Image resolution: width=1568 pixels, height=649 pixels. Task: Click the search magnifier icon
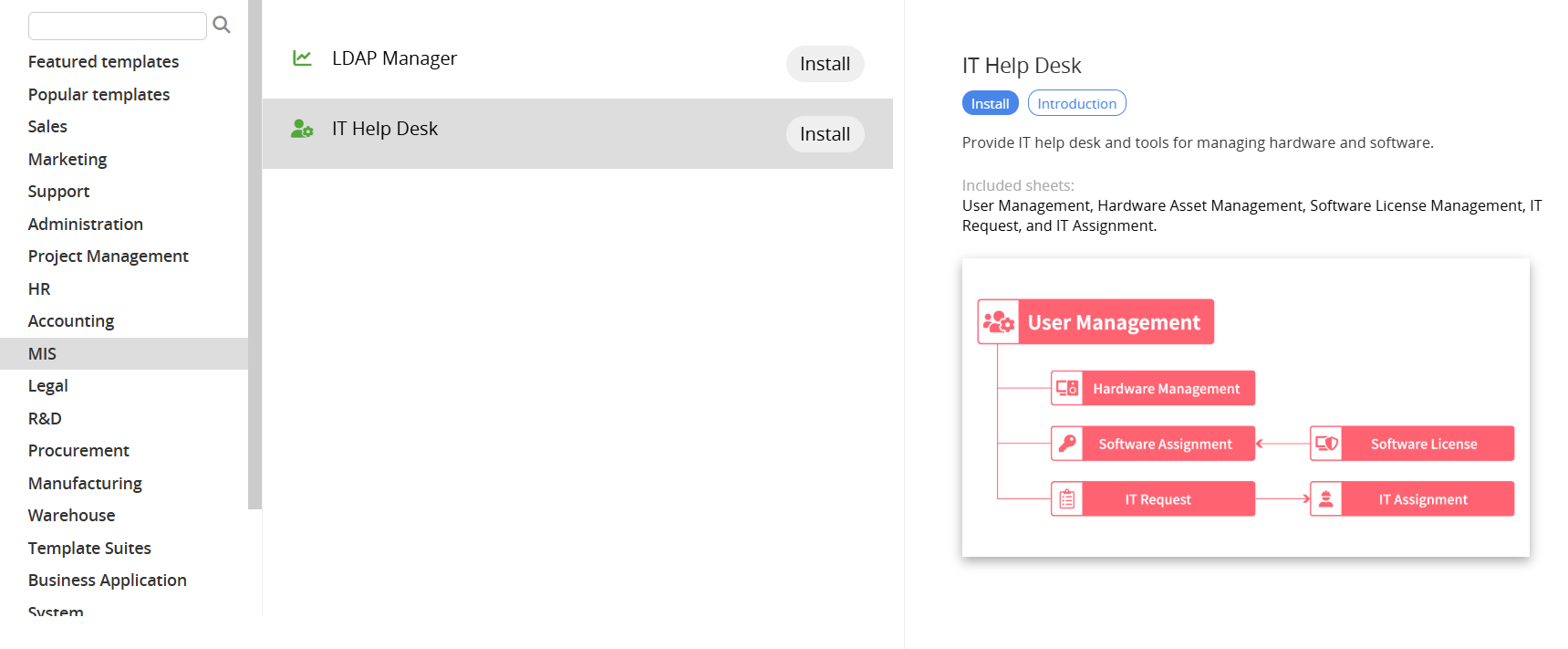coord(222,26)
